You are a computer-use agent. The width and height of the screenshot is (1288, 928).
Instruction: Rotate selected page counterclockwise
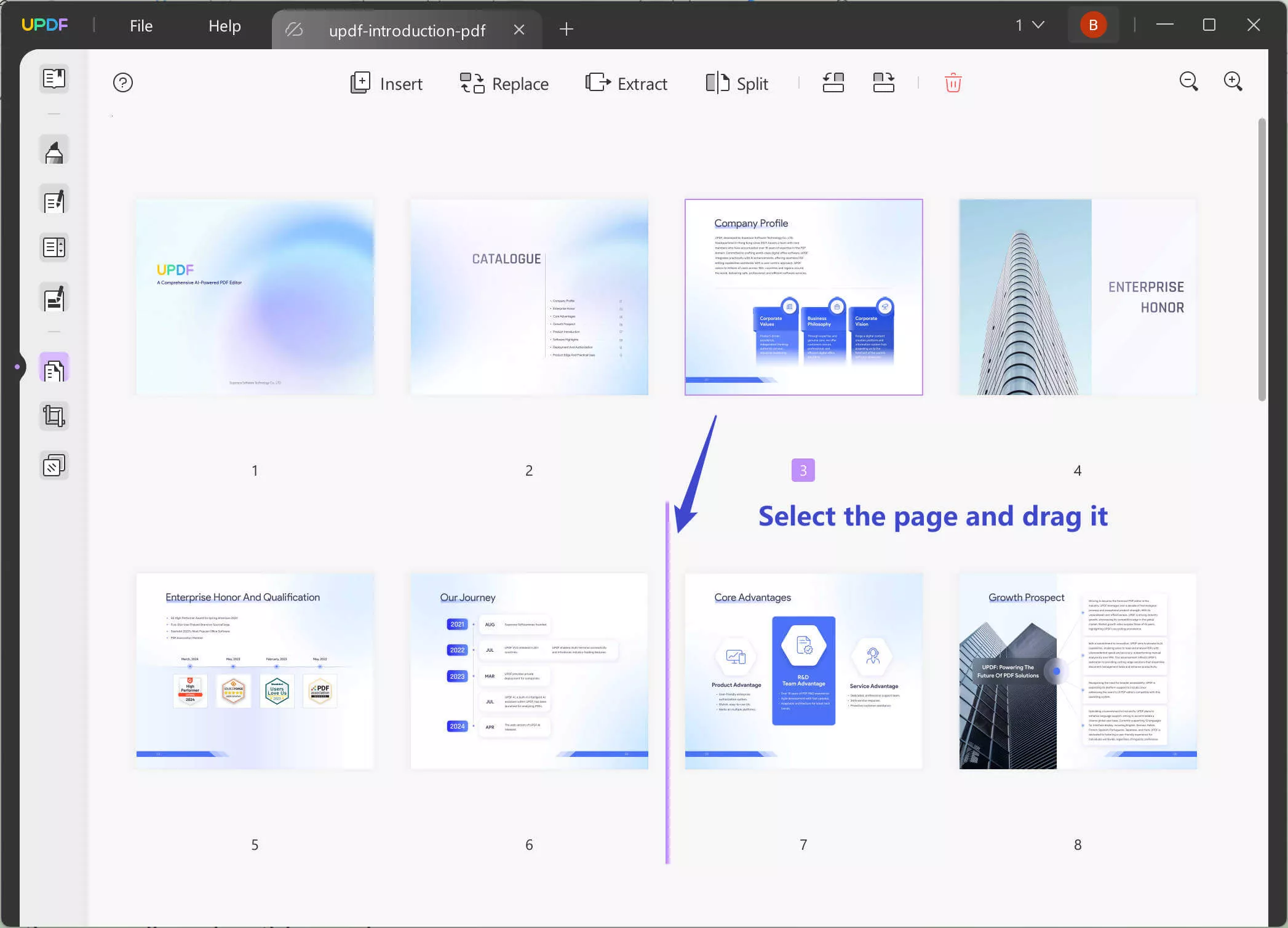pos(833,82)
